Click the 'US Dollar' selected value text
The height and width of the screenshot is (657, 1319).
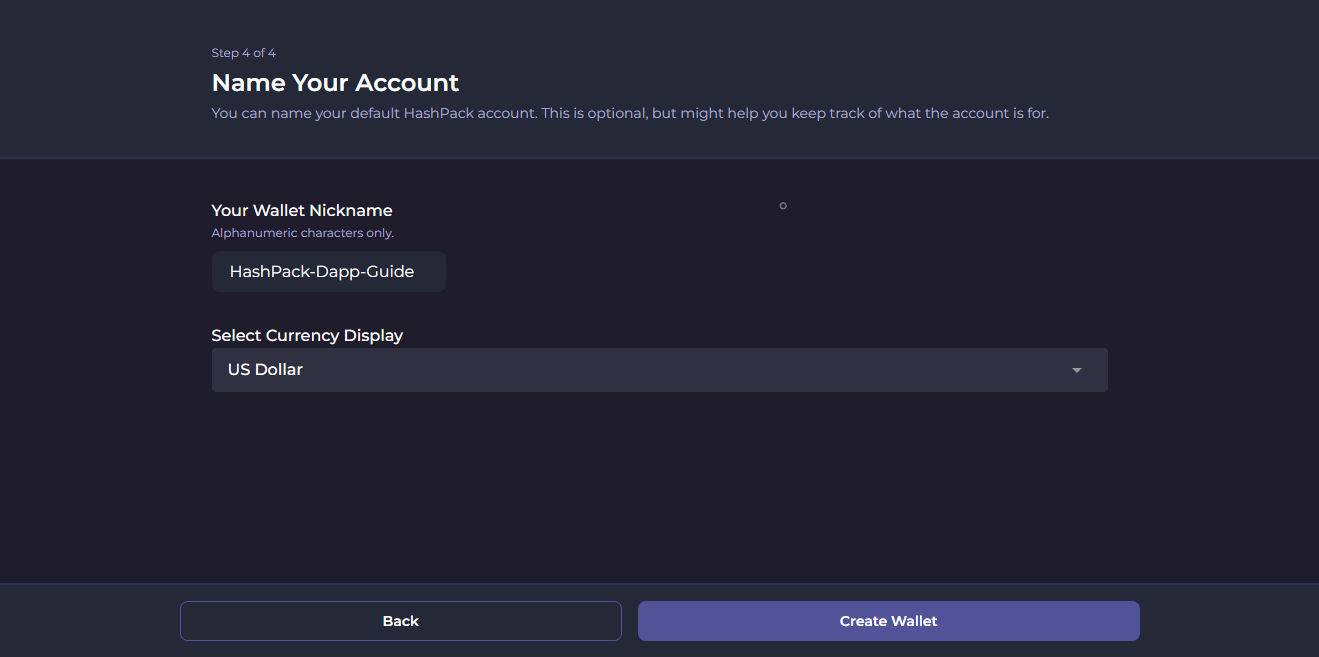tap(265, 370)
